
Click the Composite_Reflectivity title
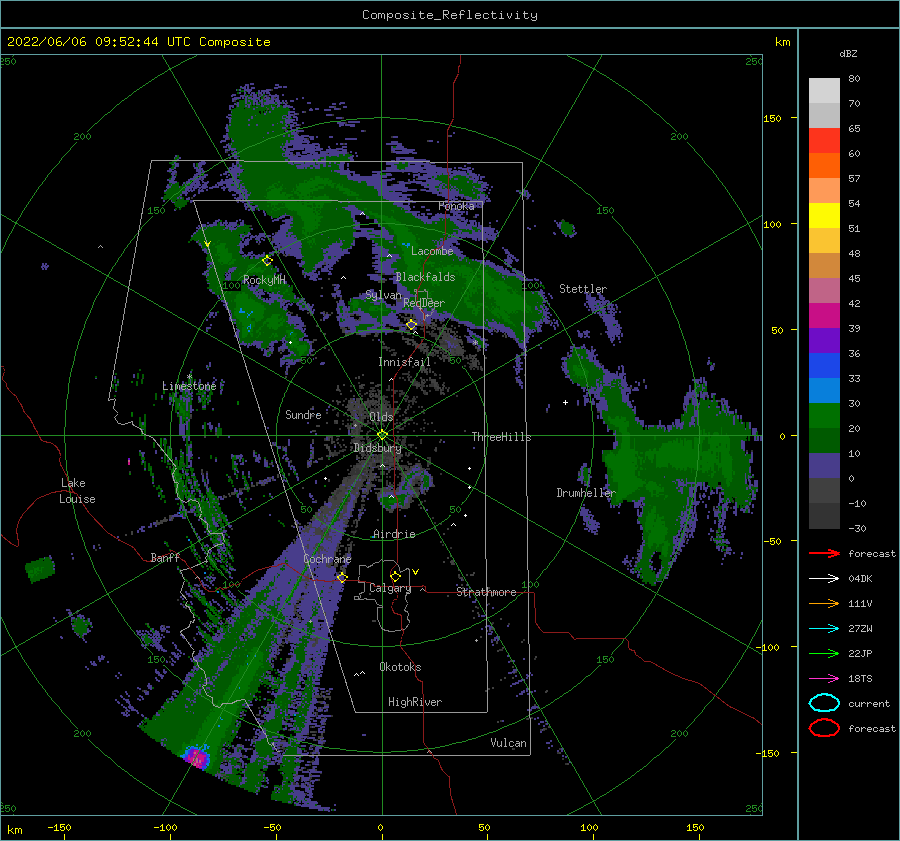pyautogui.click(x=450, y=15)
